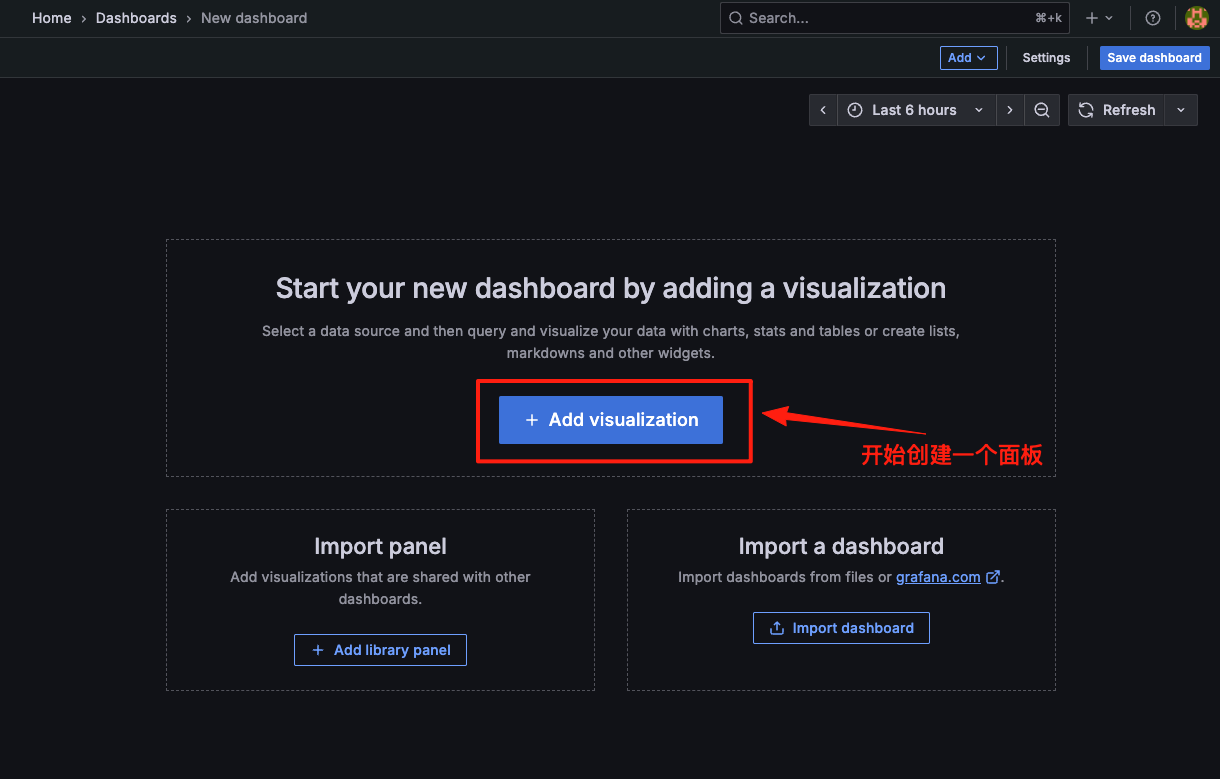Click the Add visualization button
Viewport: 1220px width, 779px height.
point(610,420)
